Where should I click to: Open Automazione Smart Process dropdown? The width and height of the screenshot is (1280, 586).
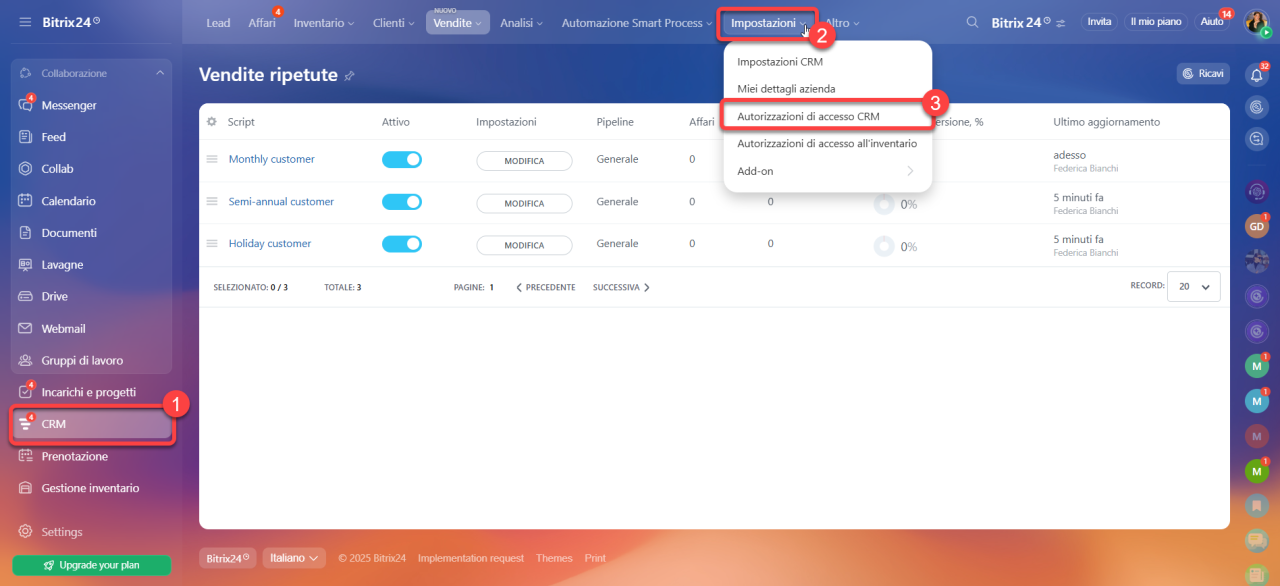coord(637,22)
